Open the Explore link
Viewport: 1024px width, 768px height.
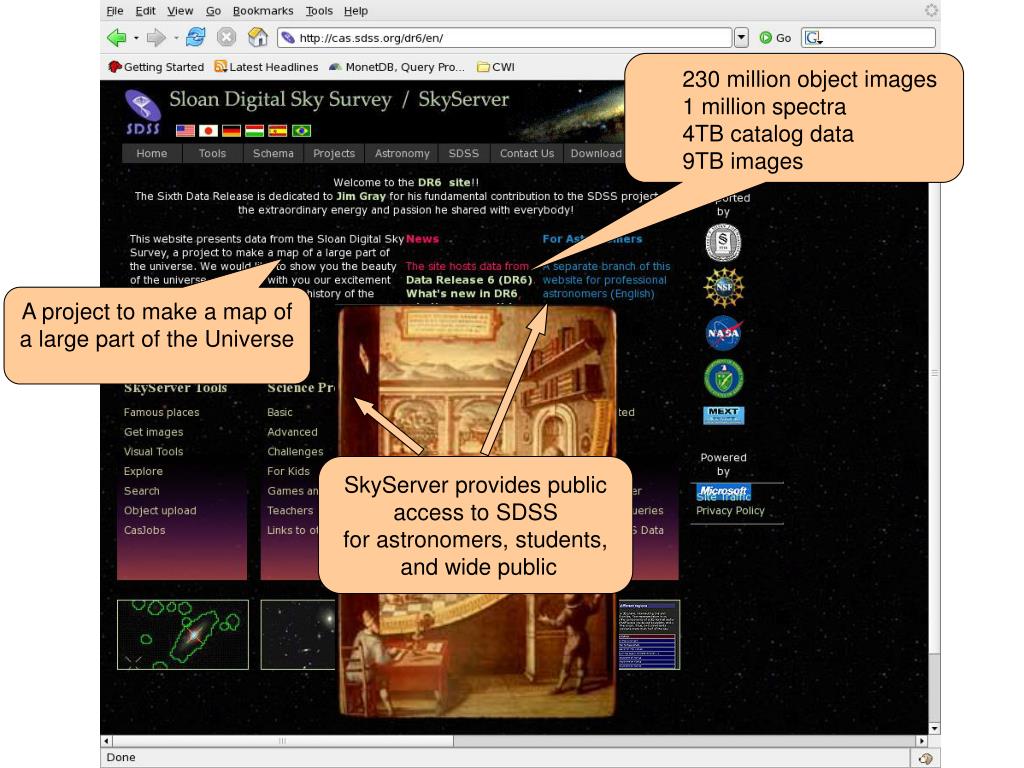click(143, 471)
